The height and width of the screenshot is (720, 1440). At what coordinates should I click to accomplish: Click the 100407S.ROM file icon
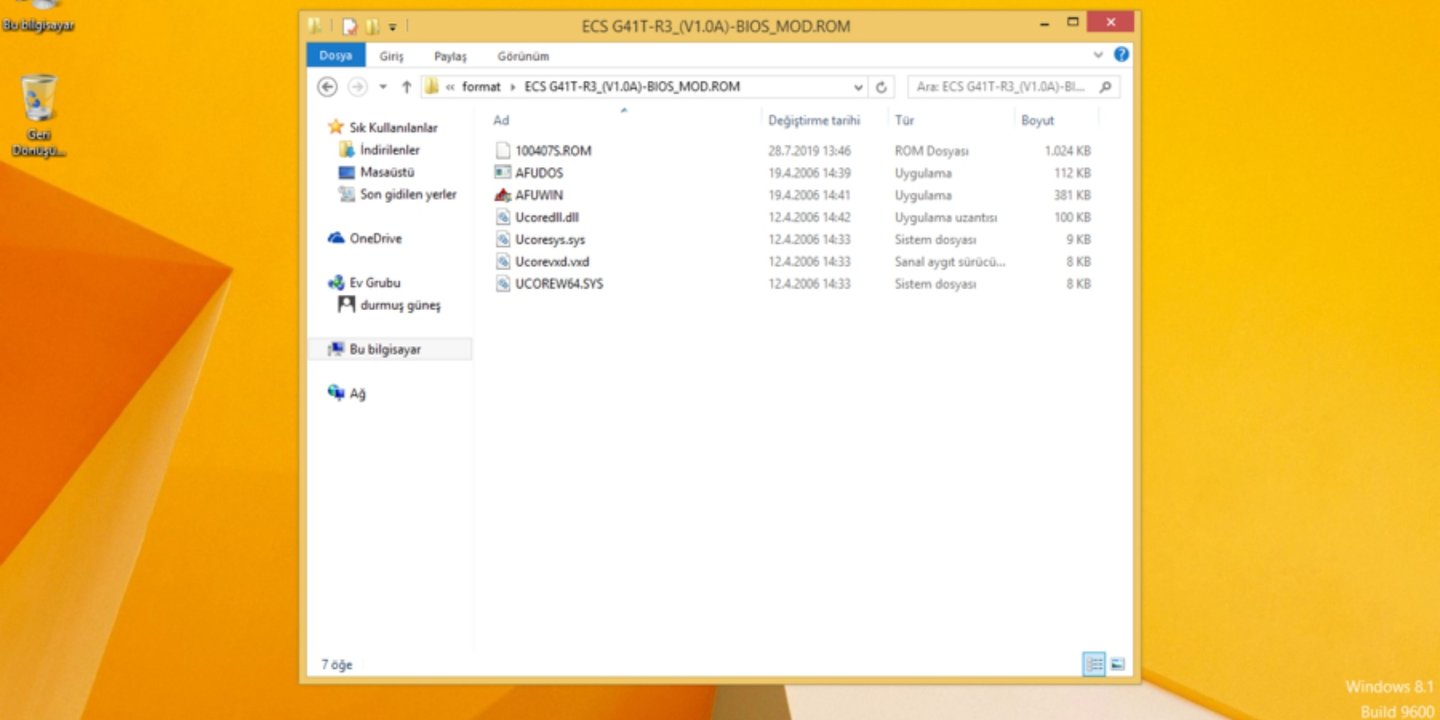[502, 151]
